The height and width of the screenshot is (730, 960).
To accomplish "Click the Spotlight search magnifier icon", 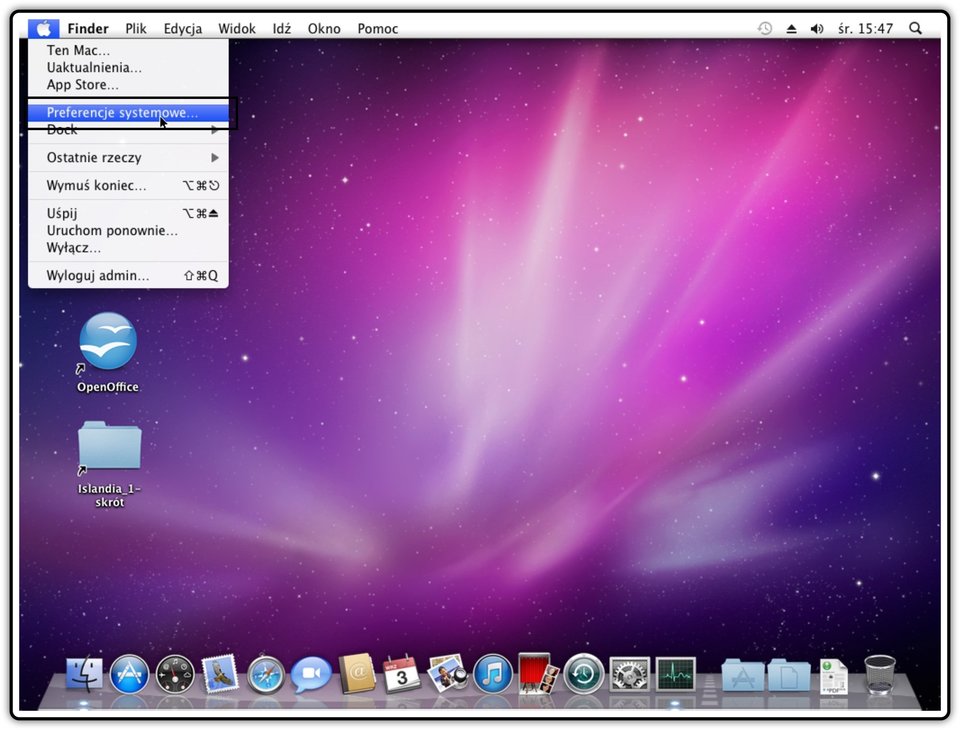I will coord(915,28).
